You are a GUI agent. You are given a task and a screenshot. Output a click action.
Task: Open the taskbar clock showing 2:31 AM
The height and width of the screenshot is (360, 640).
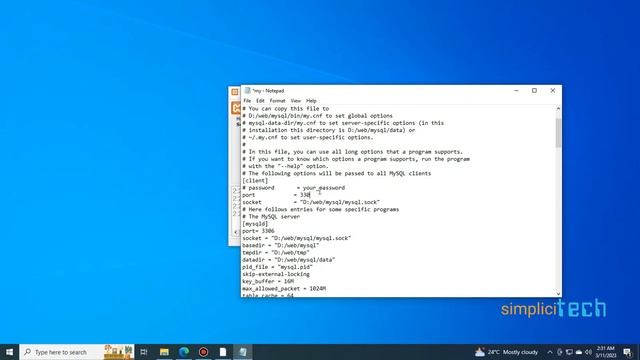pos(606,352)
